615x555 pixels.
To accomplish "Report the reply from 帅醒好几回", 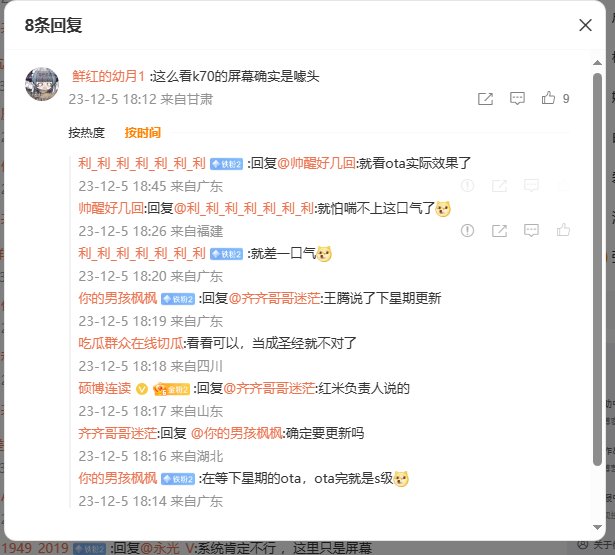I will pyautogui.click(x=467, y=230).
